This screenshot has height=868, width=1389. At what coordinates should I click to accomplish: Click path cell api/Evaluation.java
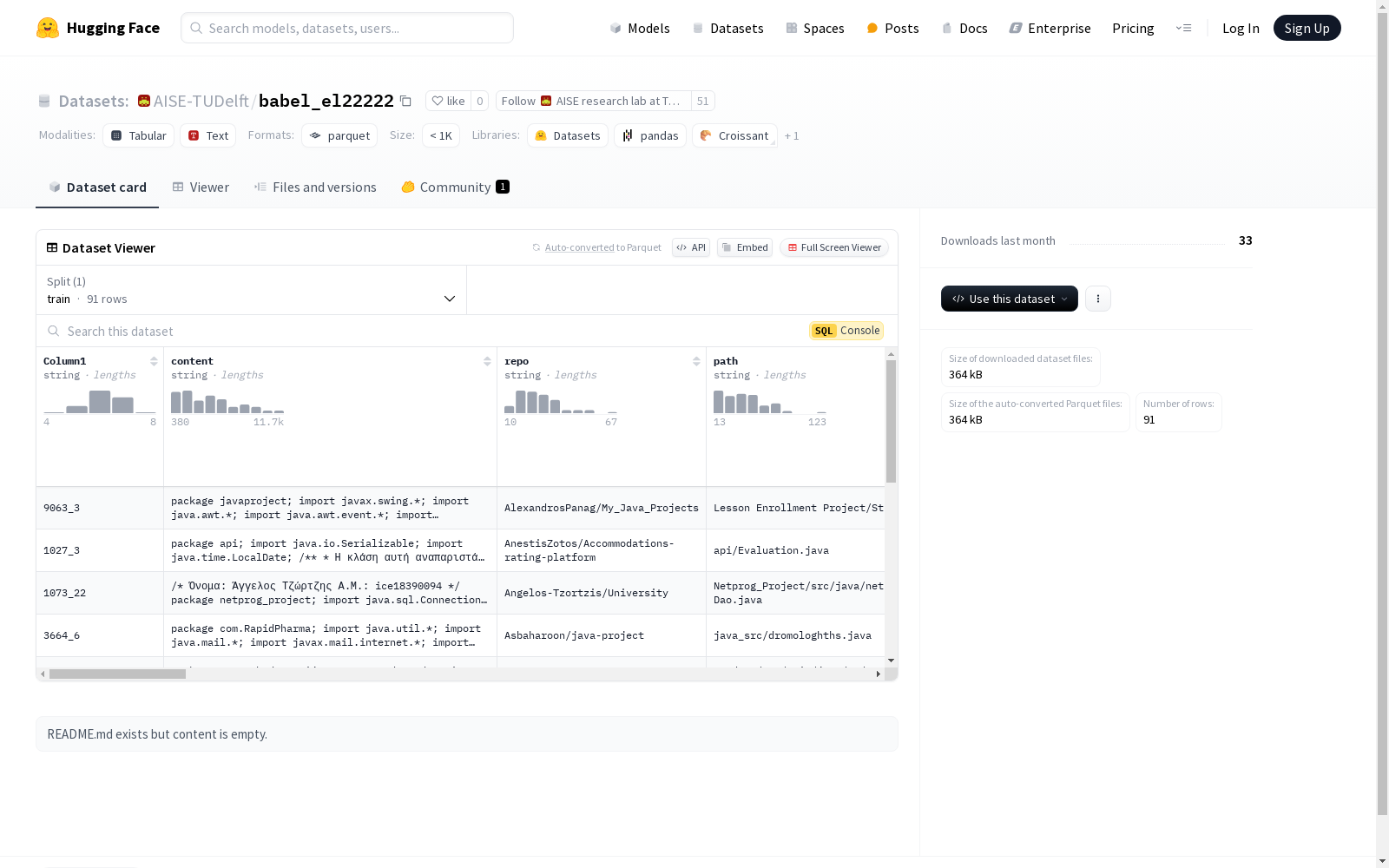tap(796, 550)
